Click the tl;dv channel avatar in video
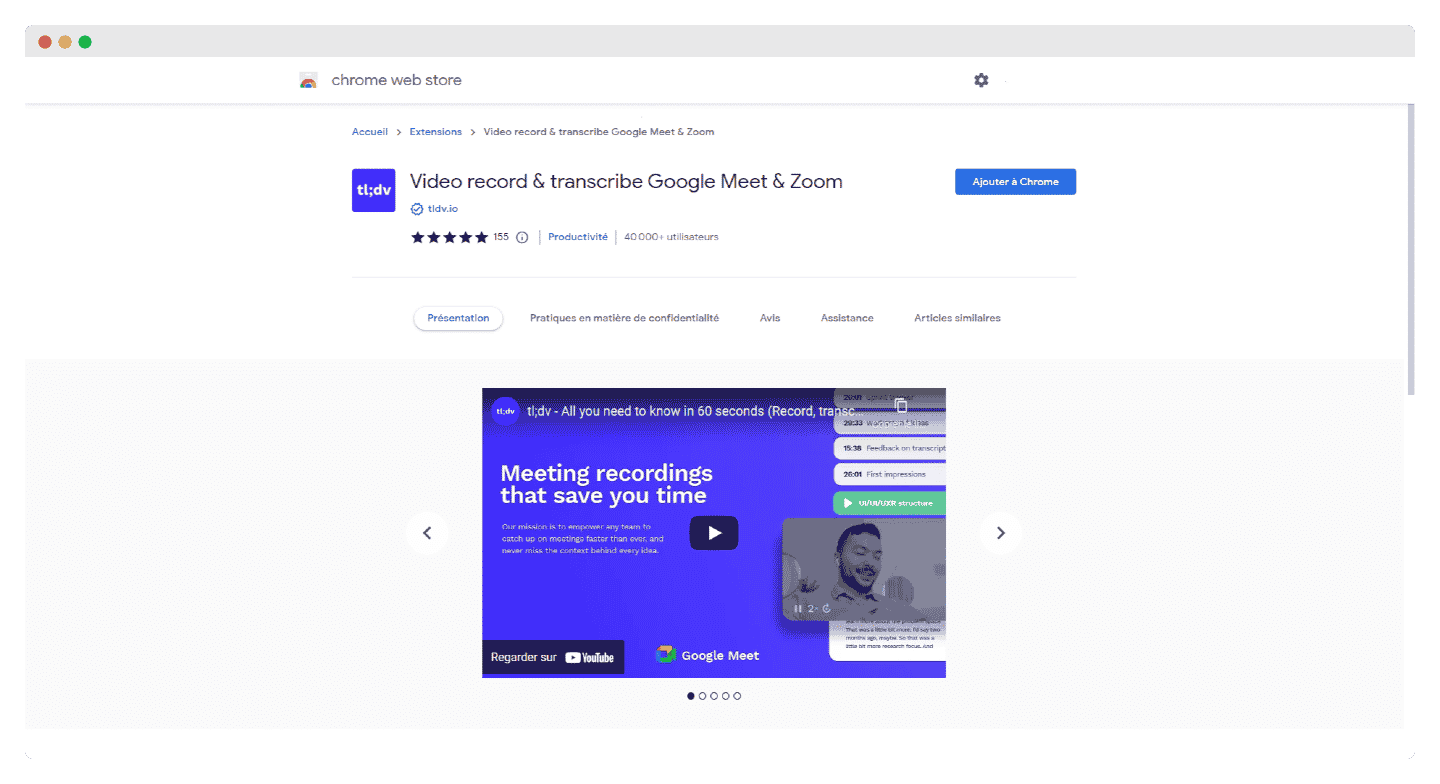 pyautogui.click(x=506, y=411)
